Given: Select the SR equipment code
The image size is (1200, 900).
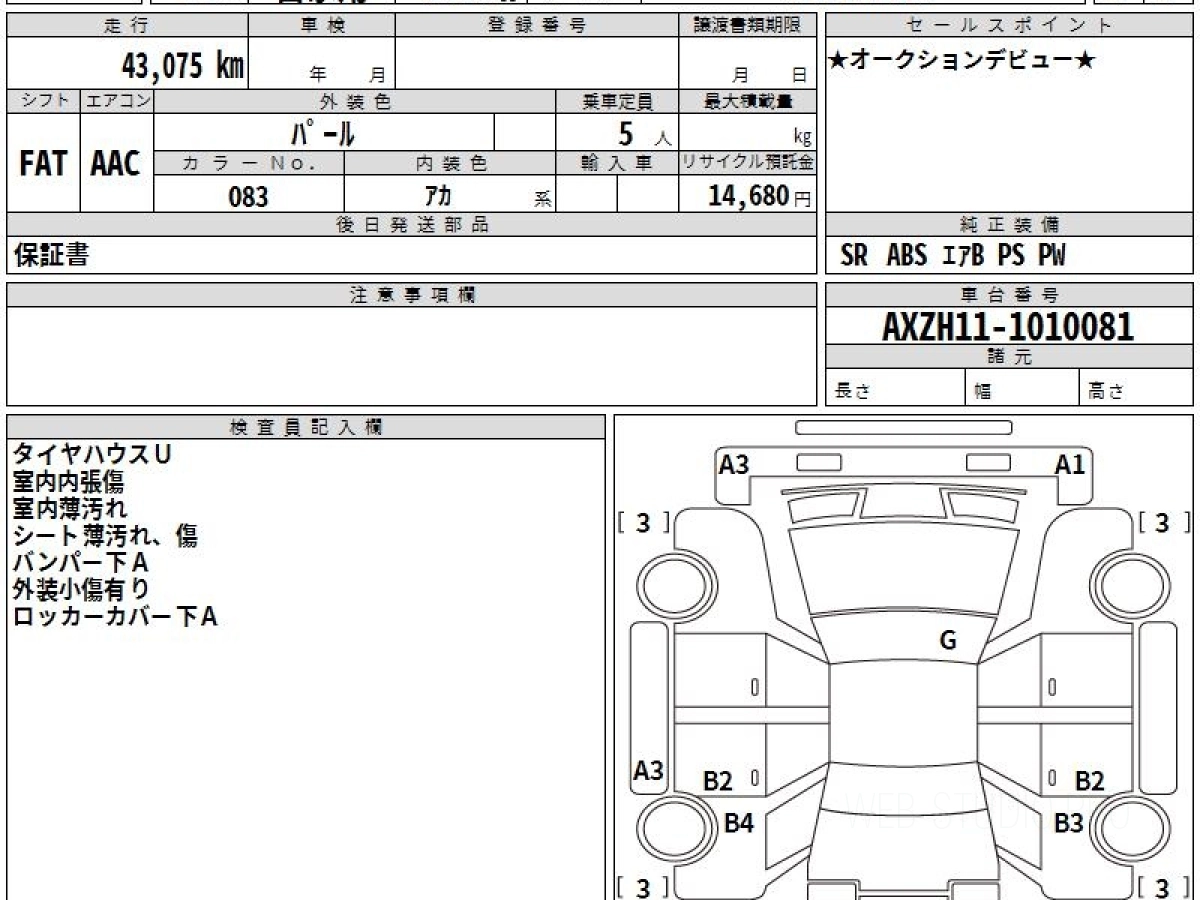Looking at the screenshot, I should [x=854, y=256].
